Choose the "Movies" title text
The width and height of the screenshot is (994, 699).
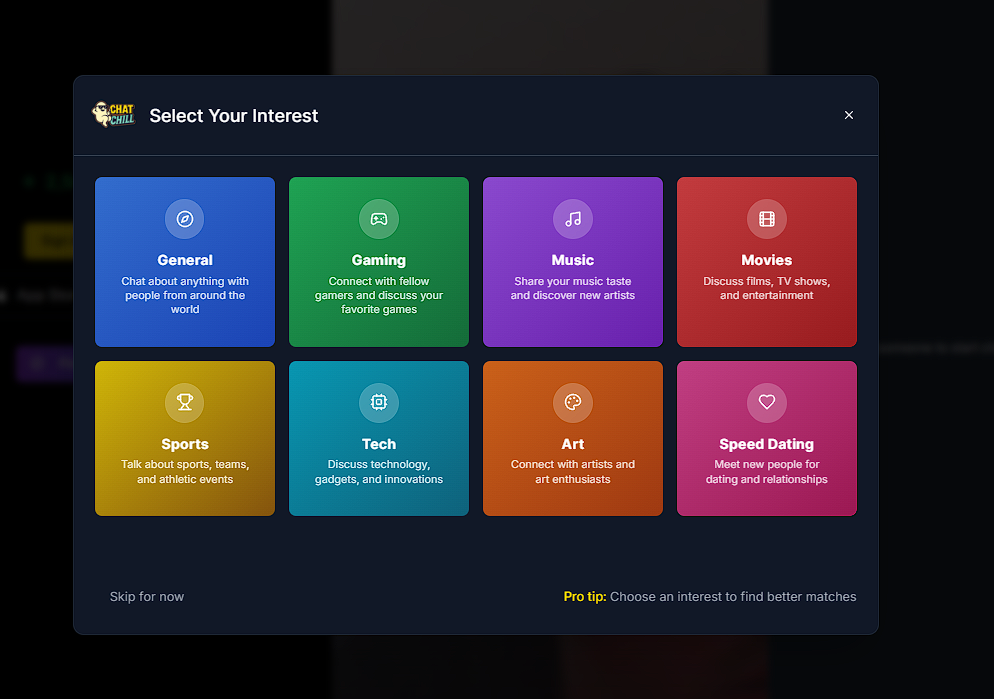point(767,260)
